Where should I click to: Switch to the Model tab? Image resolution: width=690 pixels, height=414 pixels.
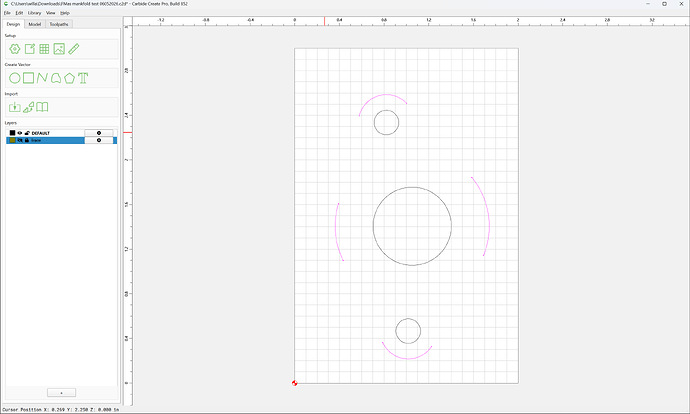coord(35,24)
